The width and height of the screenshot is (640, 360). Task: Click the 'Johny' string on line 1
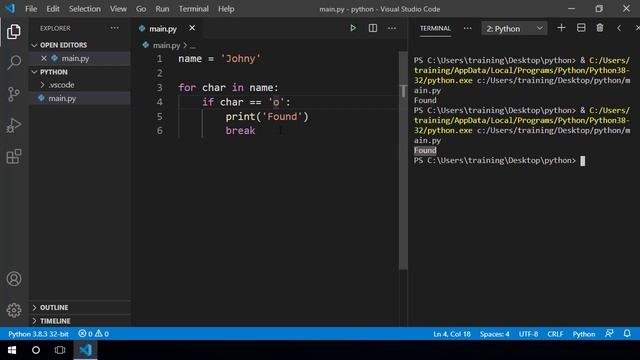pos(240,59)
